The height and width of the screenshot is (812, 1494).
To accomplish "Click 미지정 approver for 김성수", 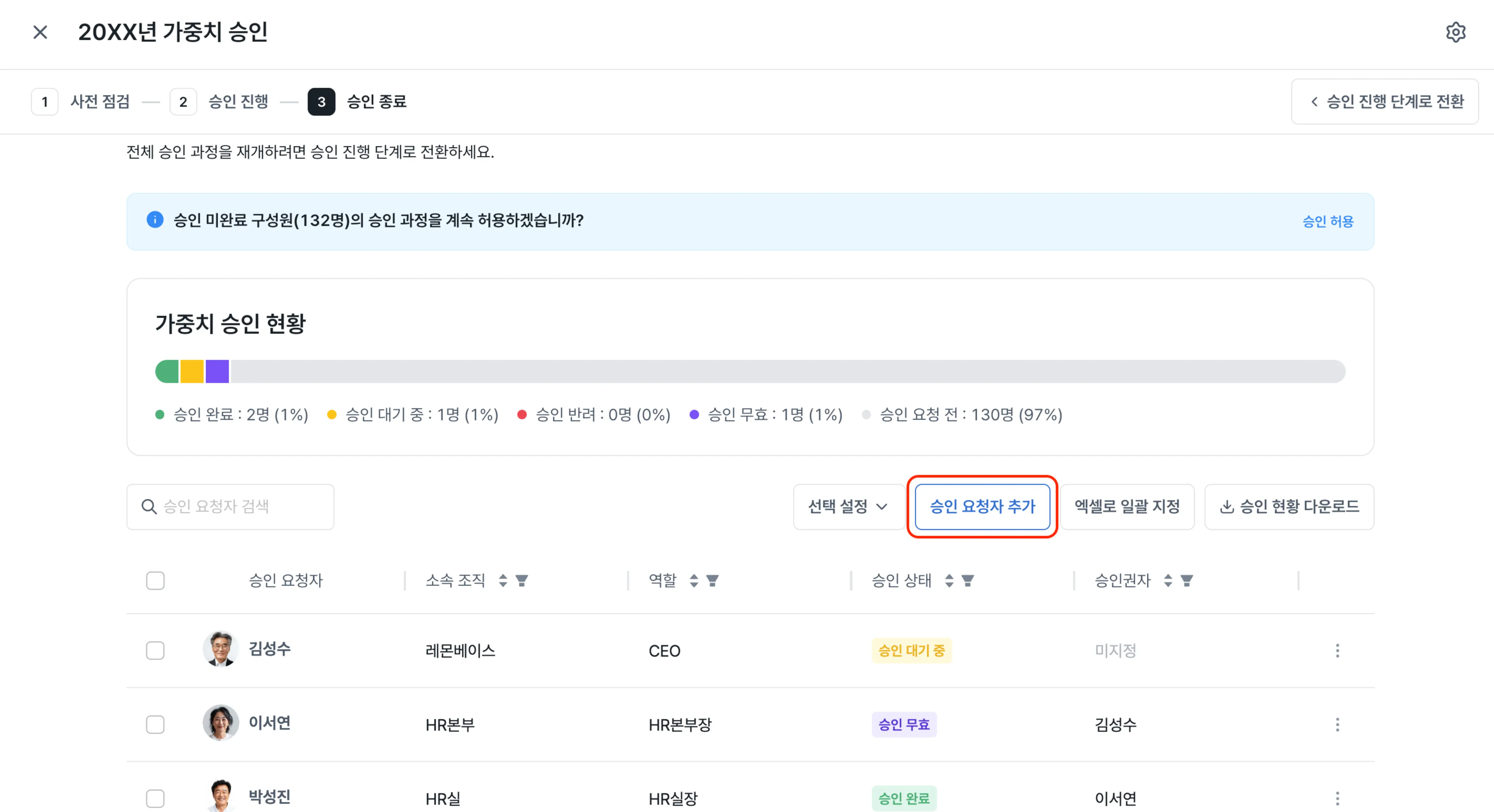I will (x=1115, y=651).
